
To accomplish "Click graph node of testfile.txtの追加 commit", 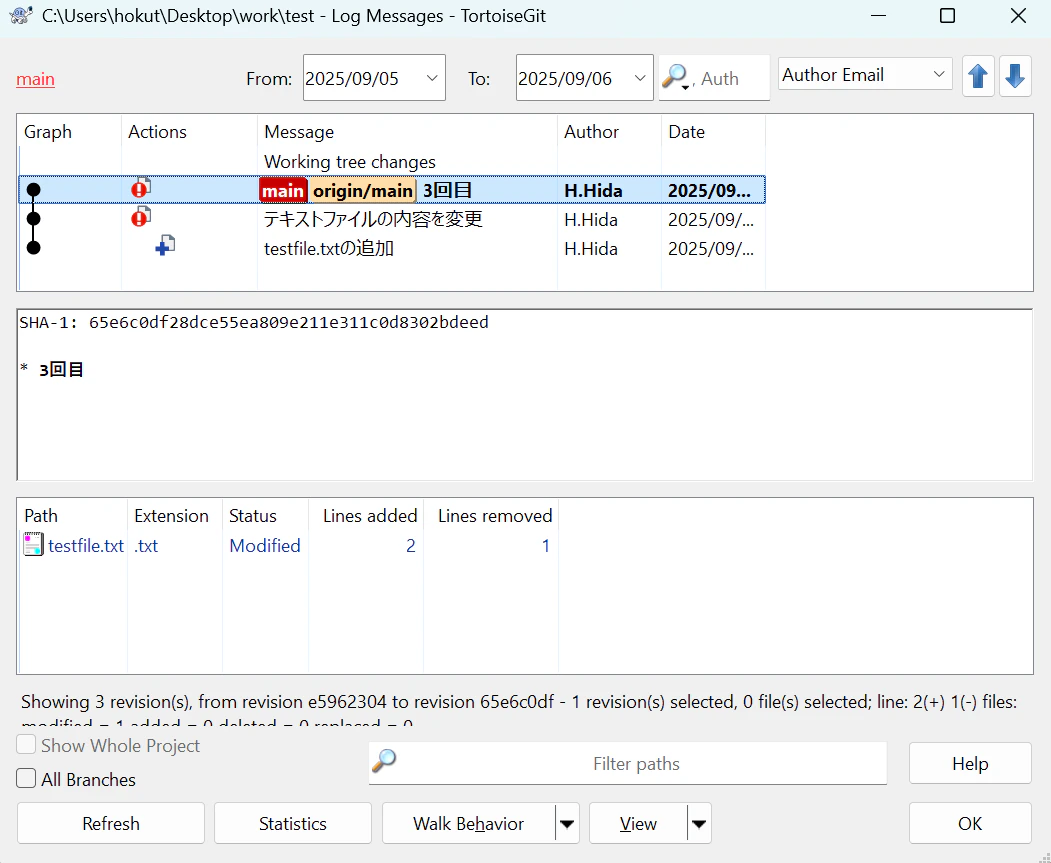I will (x=34, y=248).
